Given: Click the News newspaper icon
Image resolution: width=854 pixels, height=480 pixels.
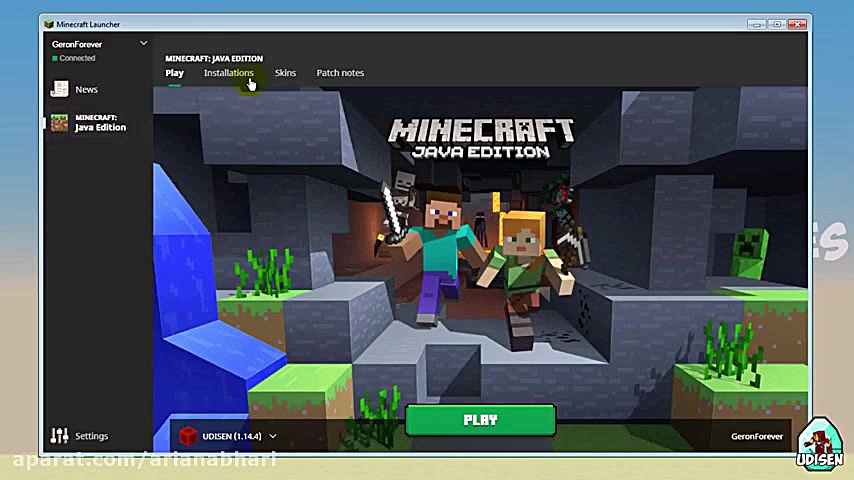Looking at the screenshot, I should (x=59, y=89).
